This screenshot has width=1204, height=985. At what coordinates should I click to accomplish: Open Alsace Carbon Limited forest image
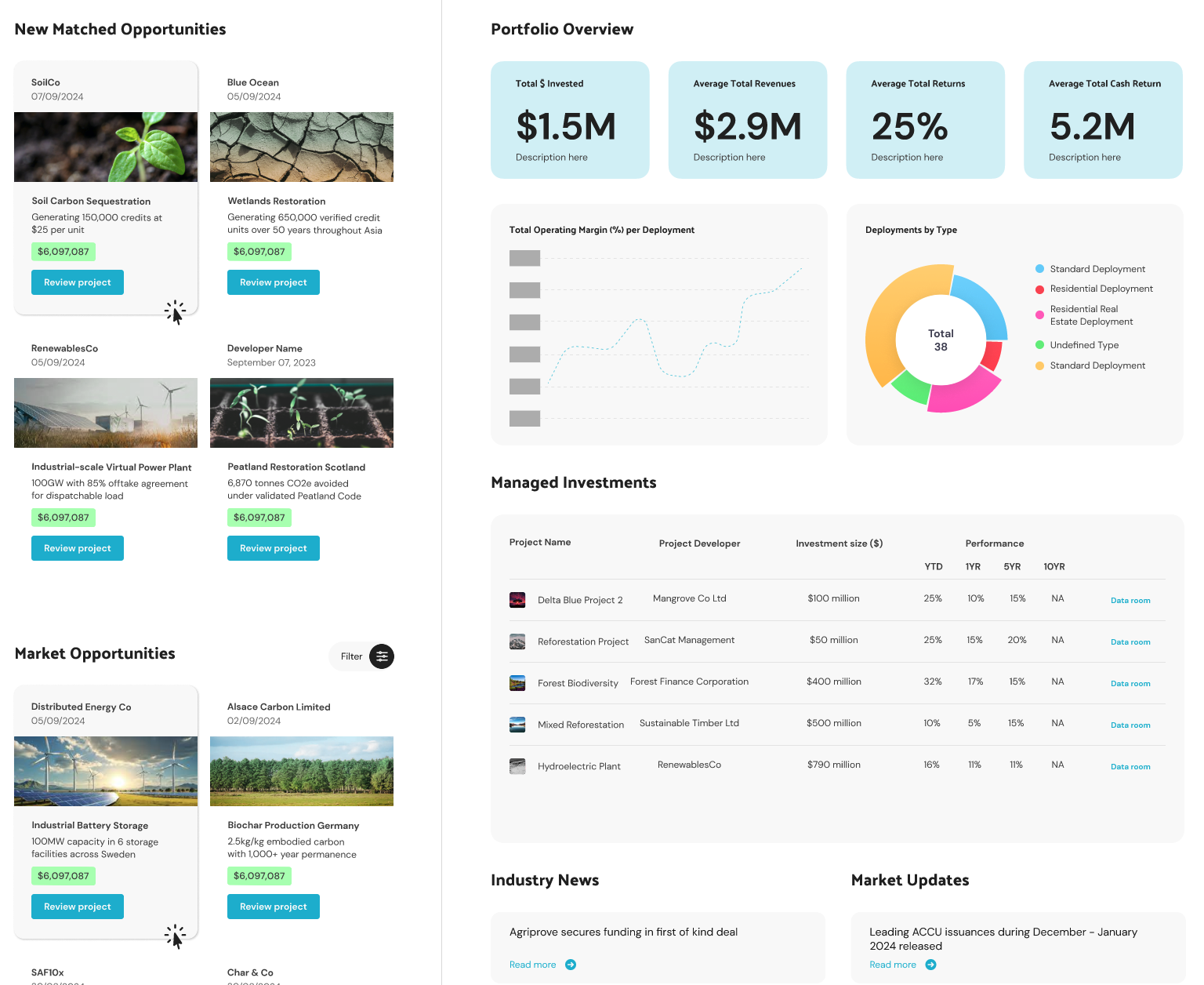(x=302, y=771)
